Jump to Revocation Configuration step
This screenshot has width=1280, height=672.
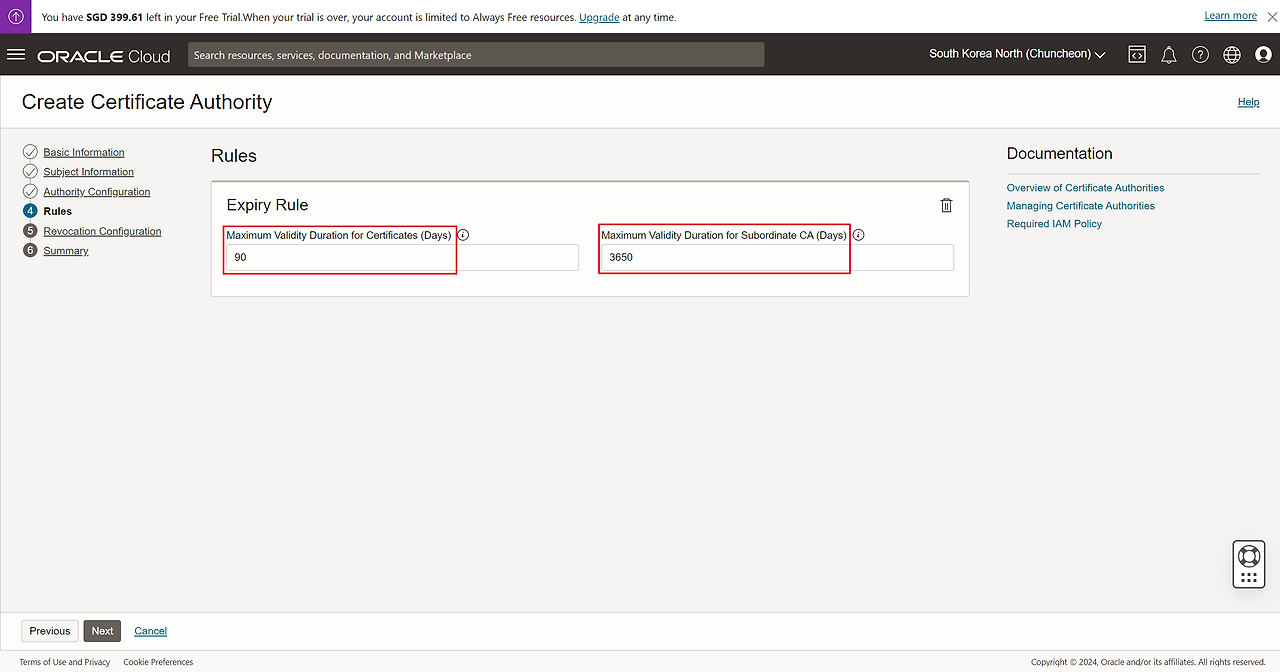(102, 231)
